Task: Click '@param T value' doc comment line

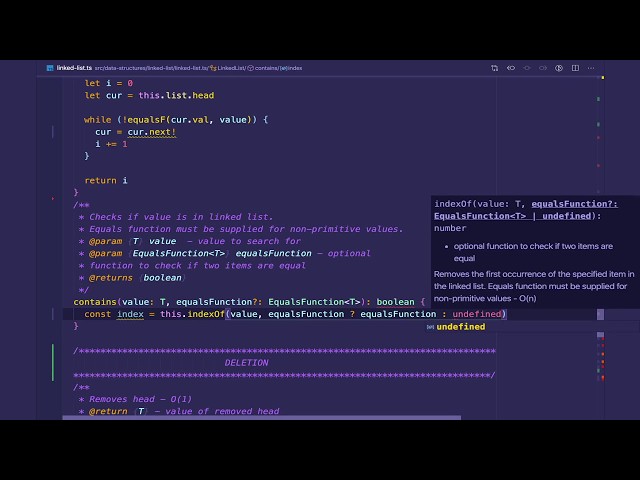Action: tap(189, 241)
